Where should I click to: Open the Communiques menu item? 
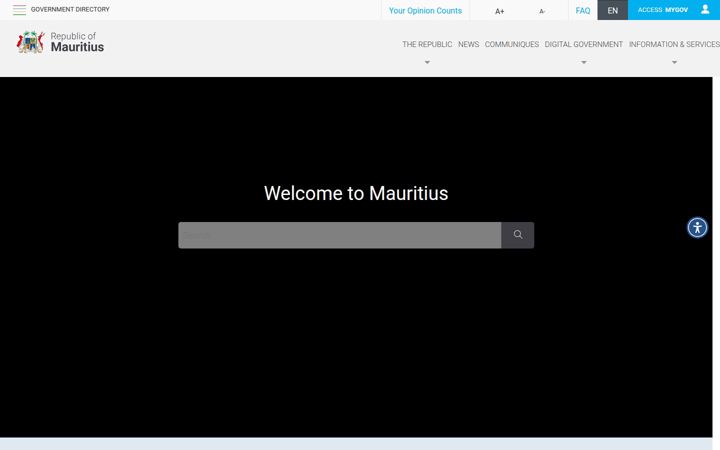coord(512,44)
